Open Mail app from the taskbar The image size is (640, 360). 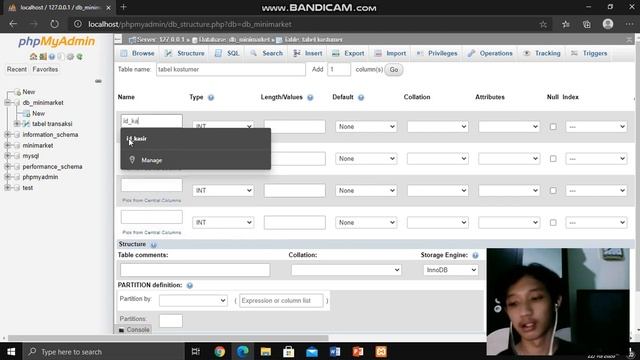pyautogui.click(x=312, y=351)
